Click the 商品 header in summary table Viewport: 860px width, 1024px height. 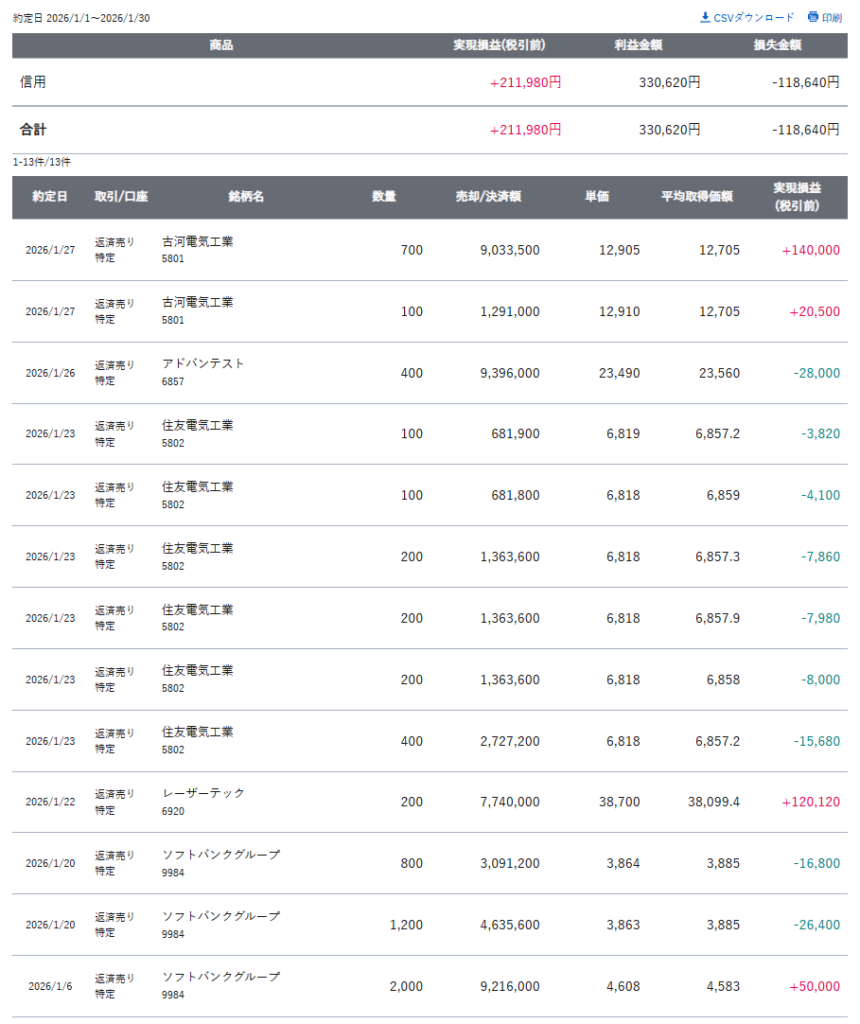222,46
